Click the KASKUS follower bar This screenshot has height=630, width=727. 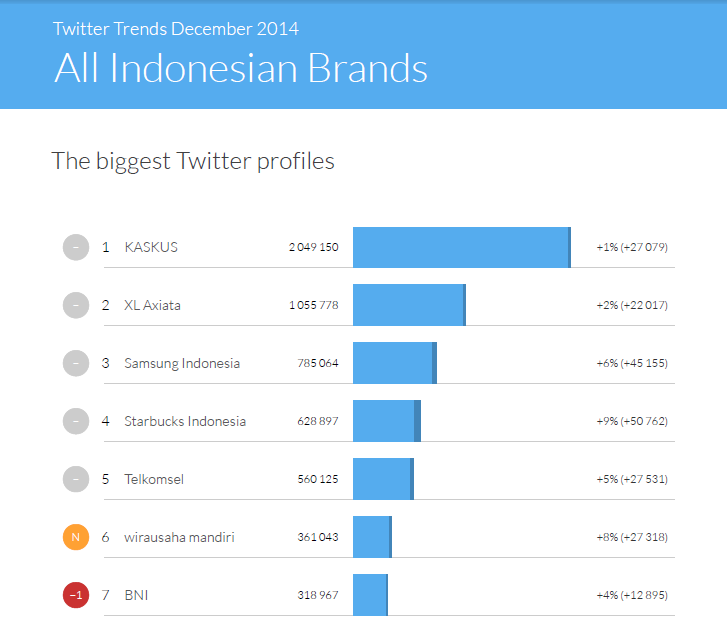(x=461, y=247)
